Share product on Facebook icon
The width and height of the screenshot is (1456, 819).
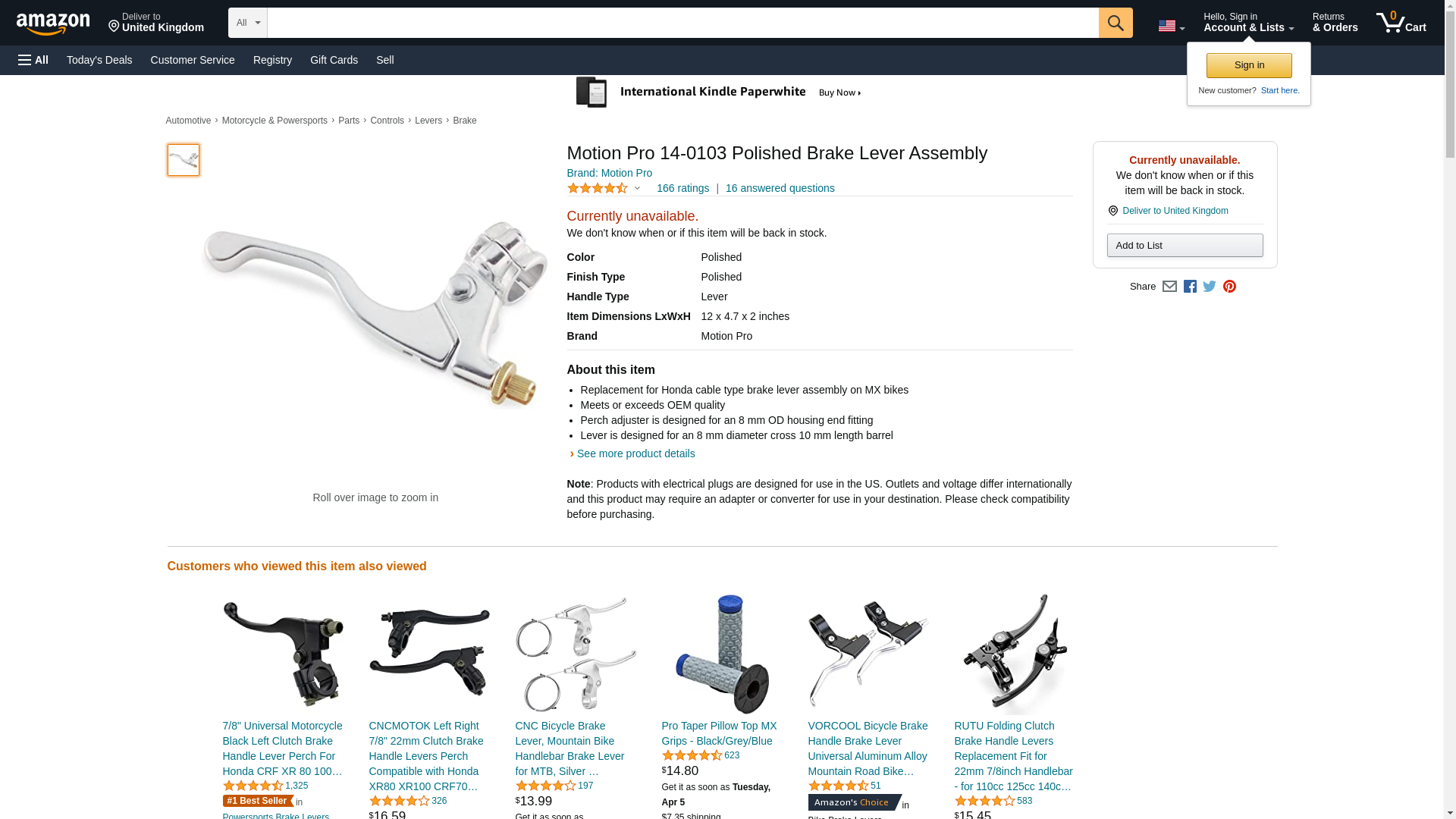pos(1190,287)
